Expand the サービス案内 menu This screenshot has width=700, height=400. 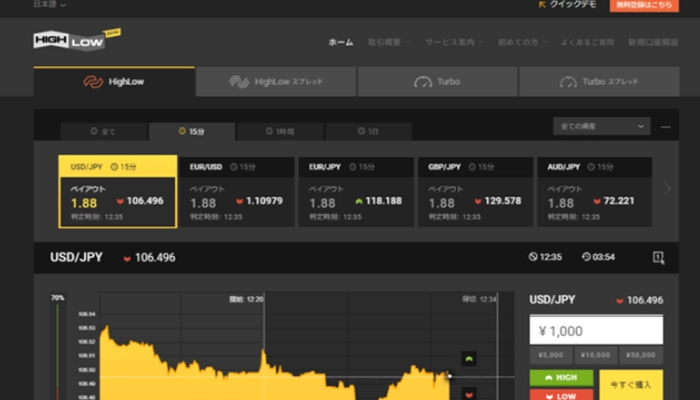point(454,42)
